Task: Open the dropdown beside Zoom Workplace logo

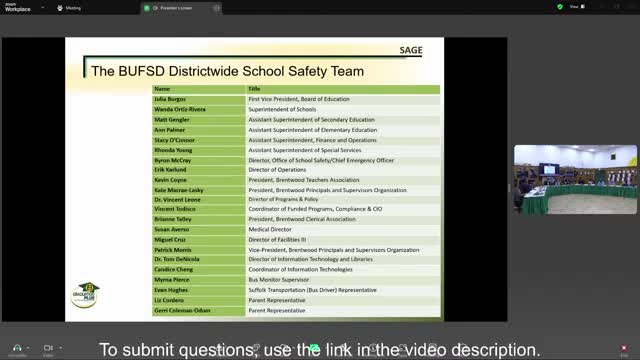Action: coord(43,7)
